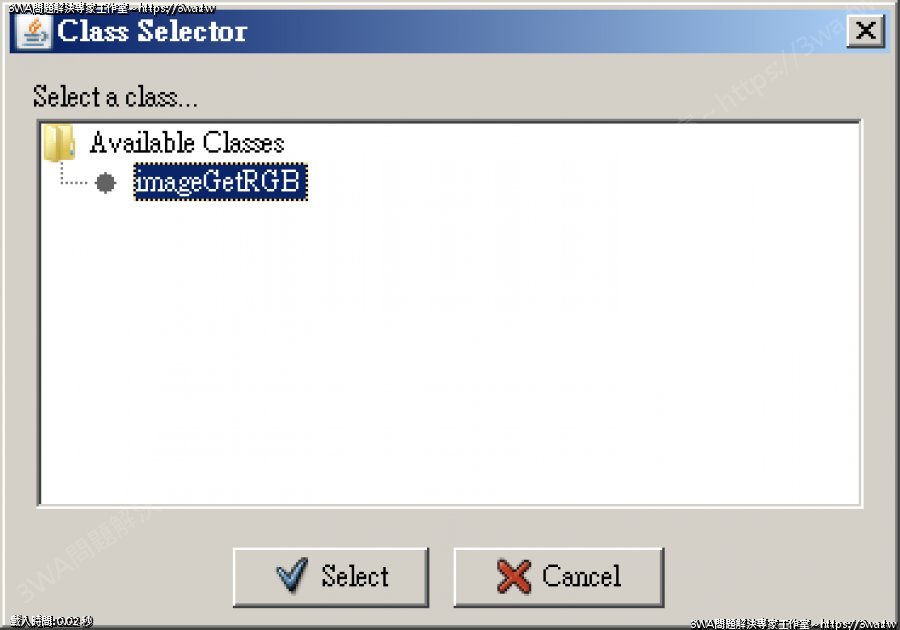Select the imageGetRGB class entry
900x630 pixels.
(220, 182)
